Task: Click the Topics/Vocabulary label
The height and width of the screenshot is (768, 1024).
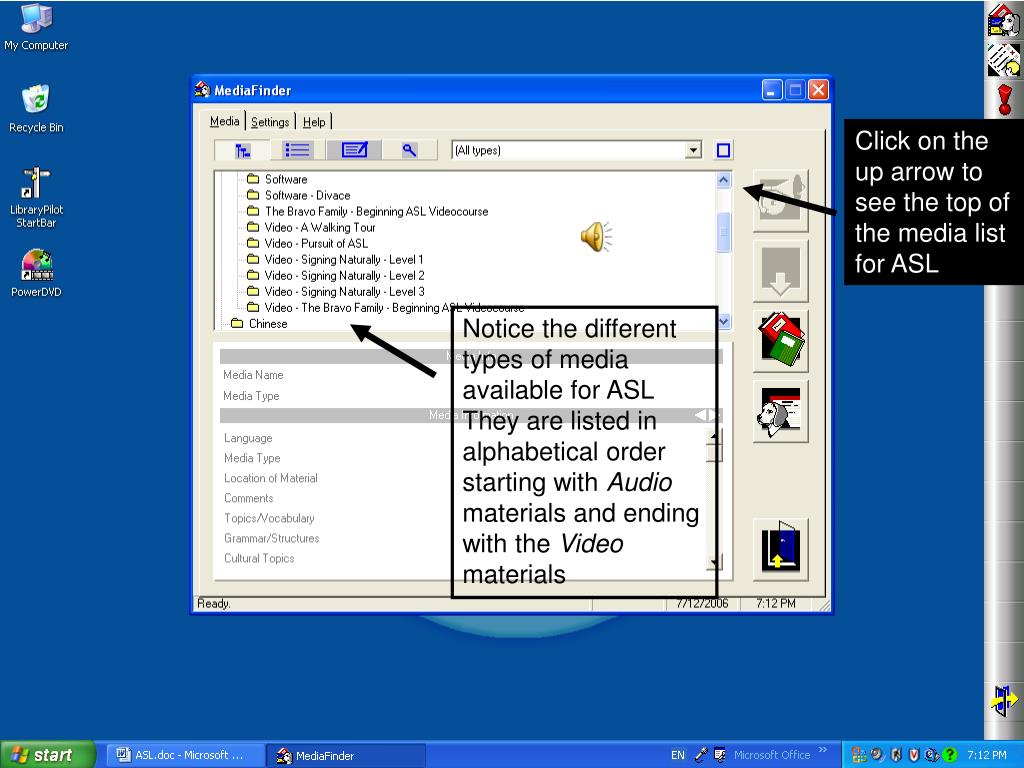Action: [269, 519]
